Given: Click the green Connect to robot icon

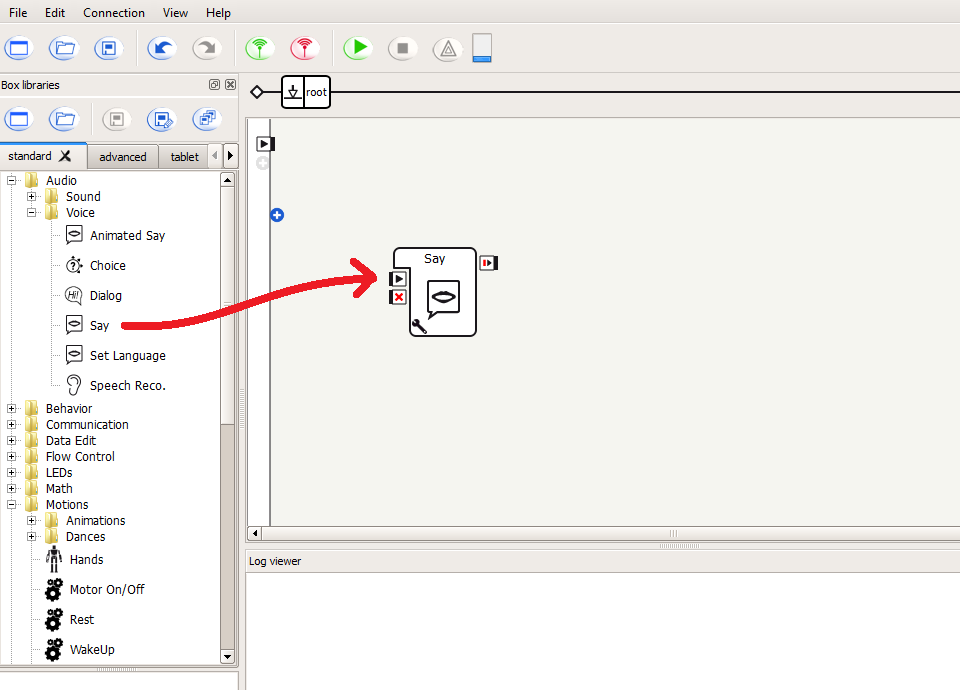Looking at the screenshot, I should coord(260,48).
